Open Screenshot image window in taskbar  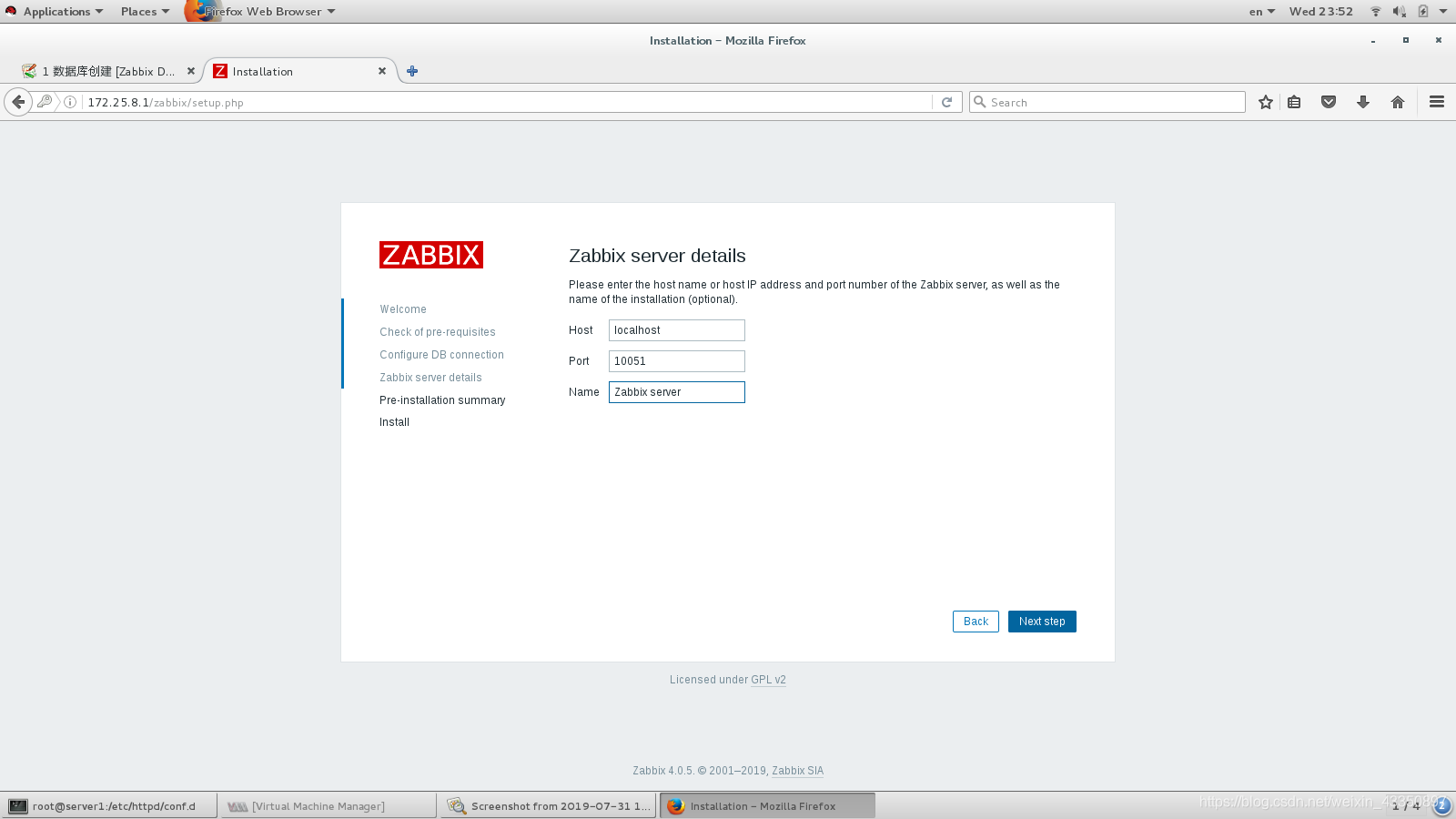pyautogui.click(x=548, y=806)
